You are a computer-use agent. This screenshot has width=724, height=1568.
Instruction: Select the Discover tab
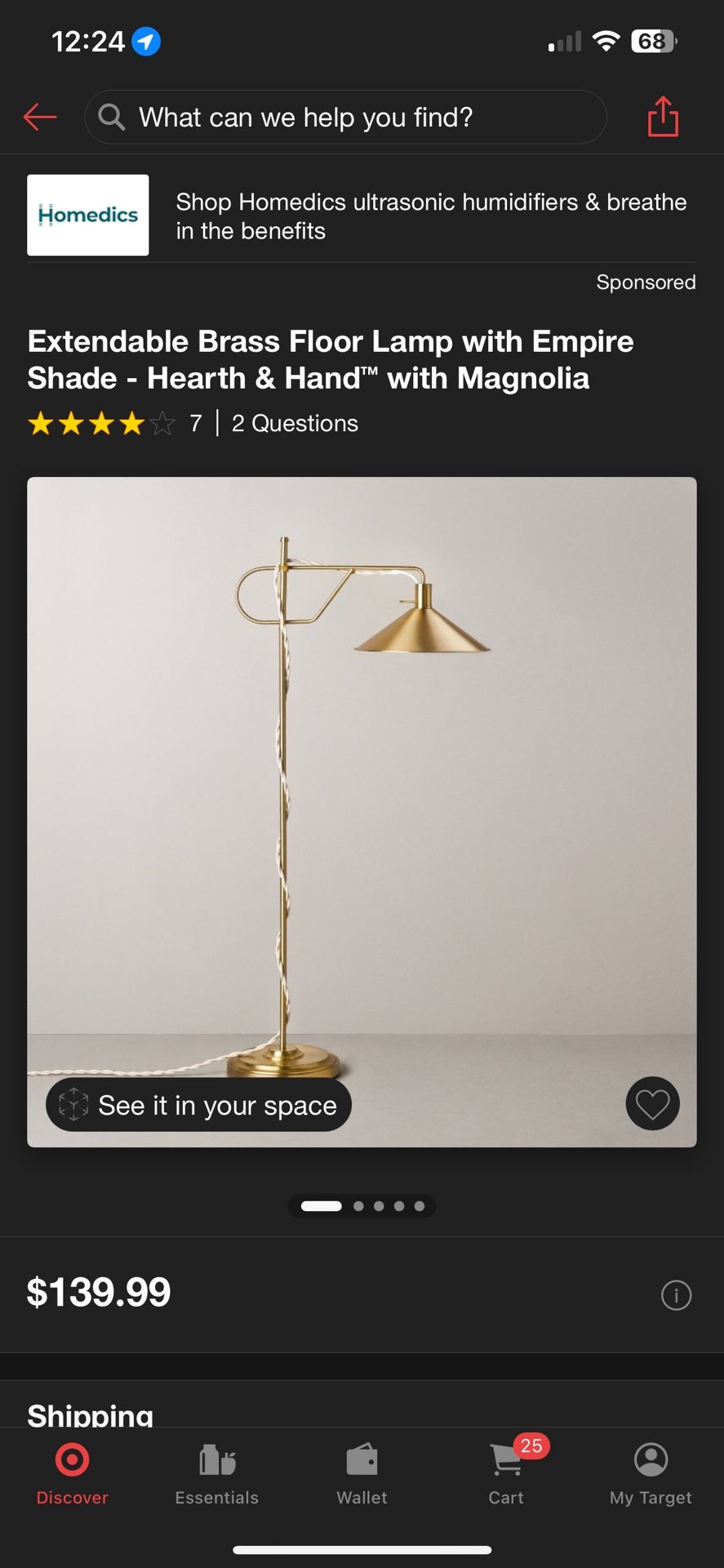73,1473
